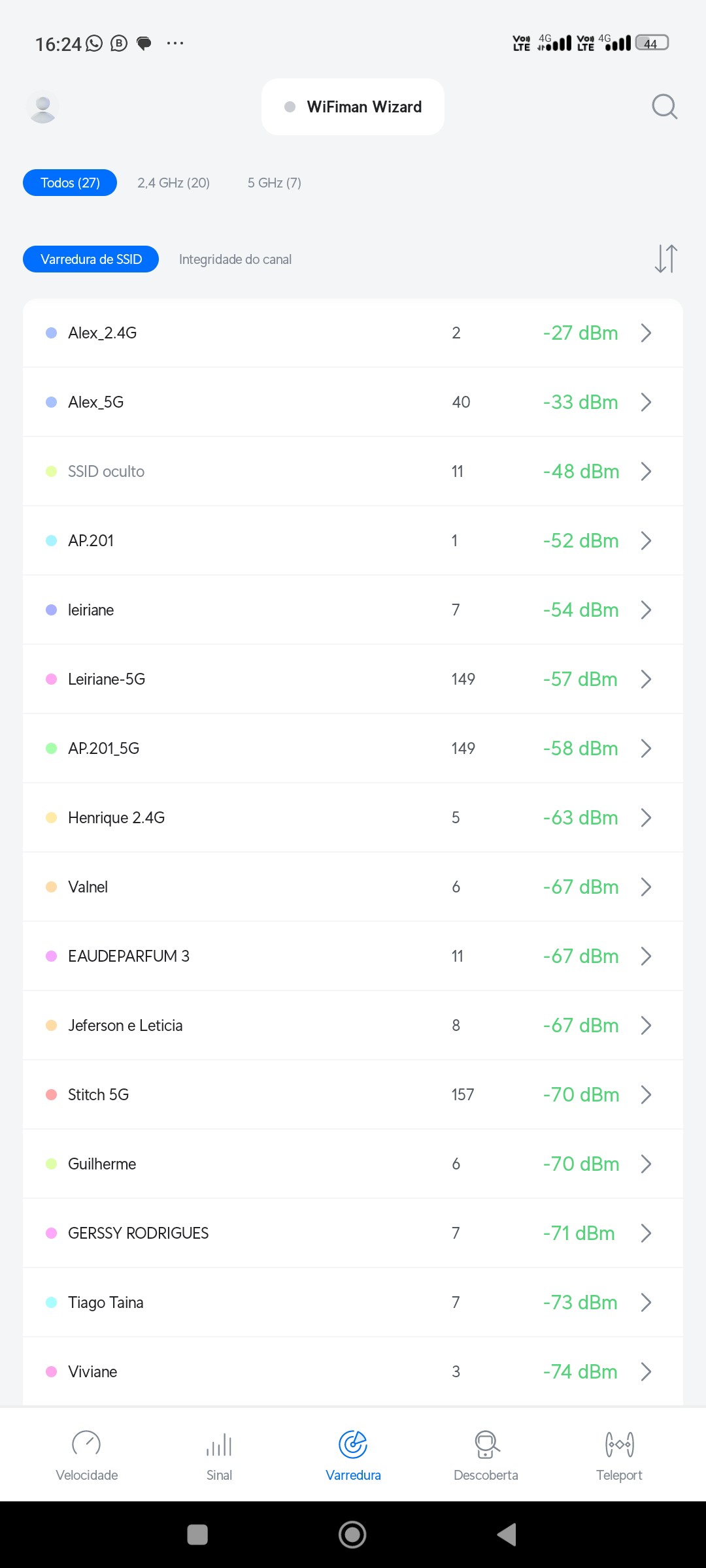This screenshot has width=706, height=1568.
Task: Expand Leiriane-5G details chevron
Action: (x=646, y=679)
